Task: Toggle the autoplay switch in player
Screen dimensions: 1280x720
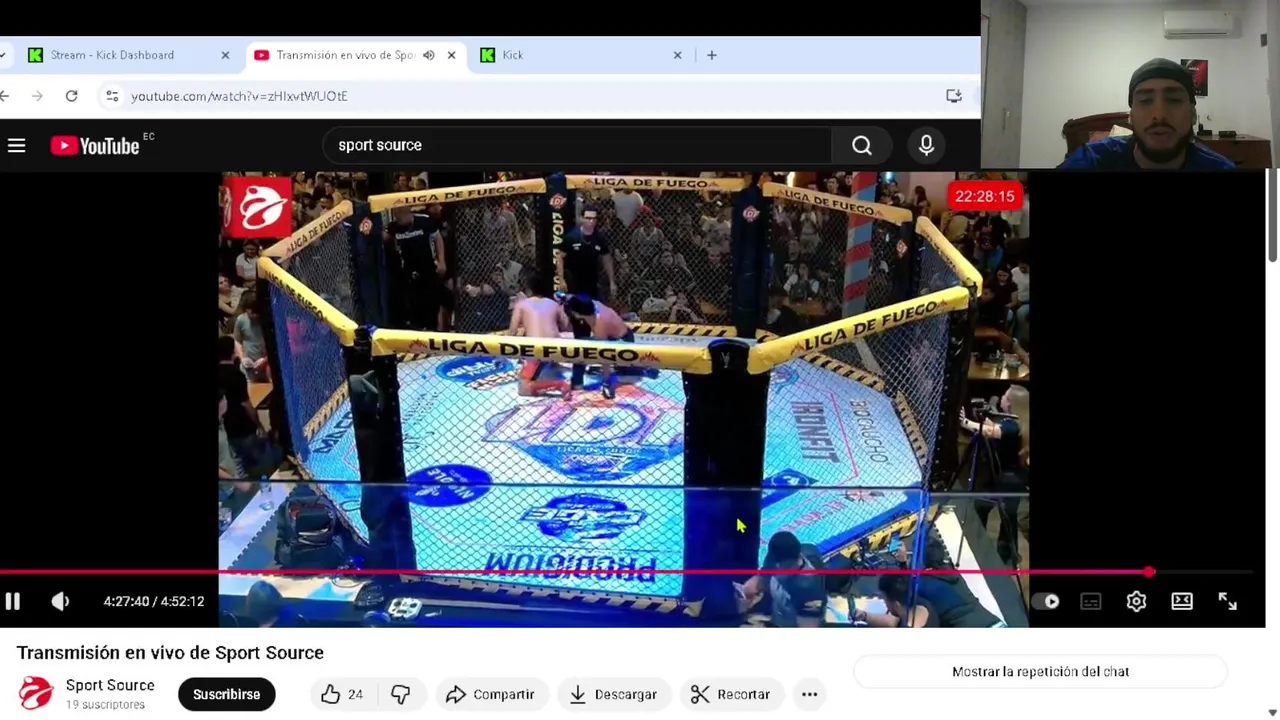Action: 1045,601
